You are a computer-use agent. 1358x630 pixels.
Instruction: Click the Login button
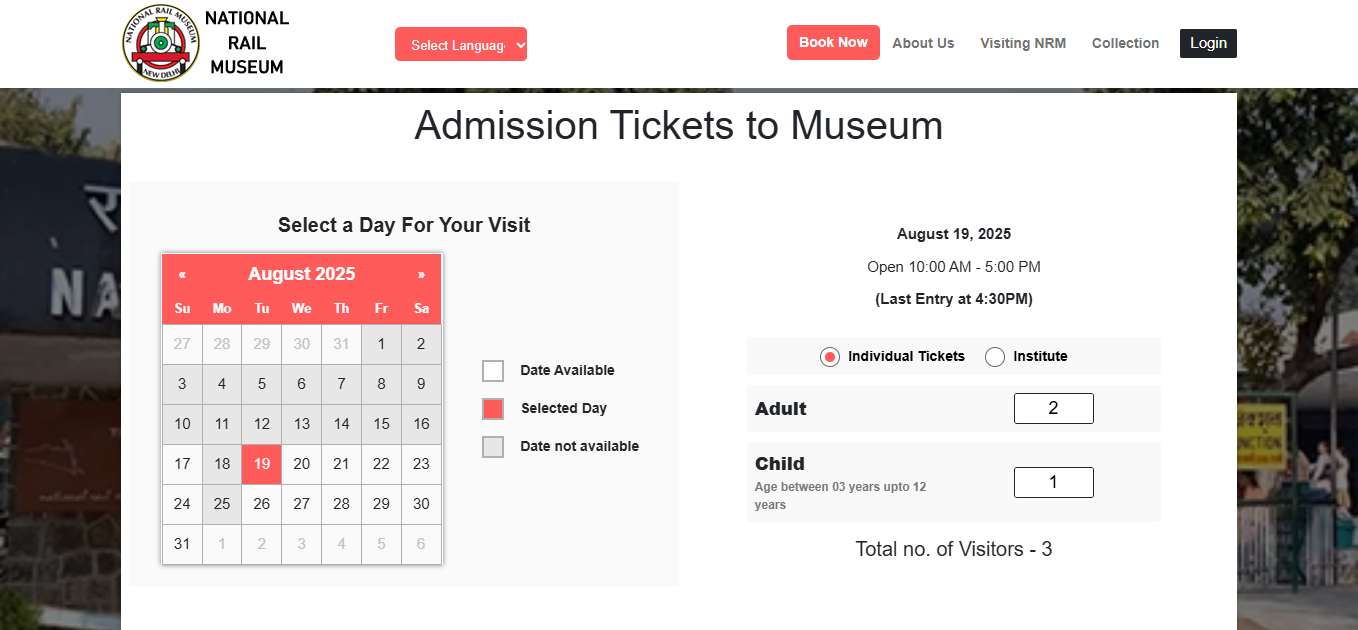pos(1208,43)
